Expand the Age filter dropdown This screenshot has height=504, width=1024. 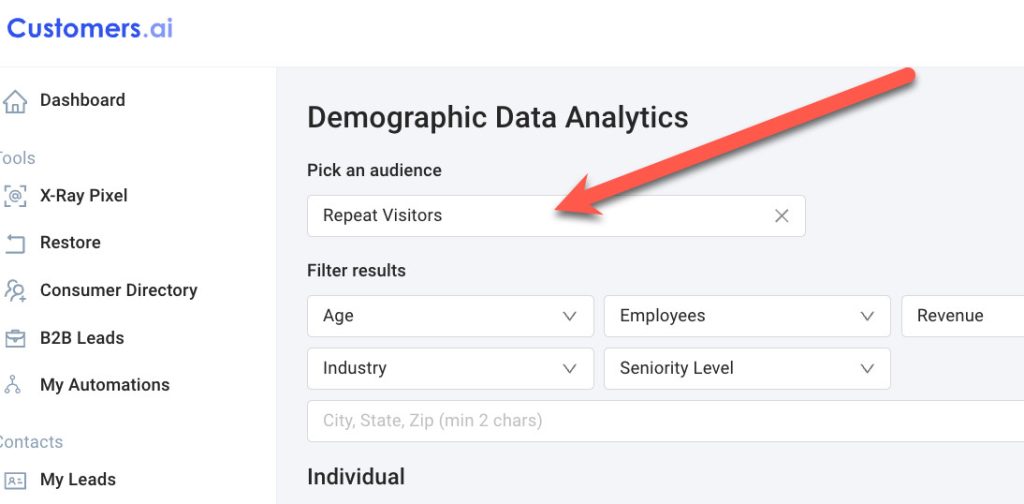coord(451,316)
